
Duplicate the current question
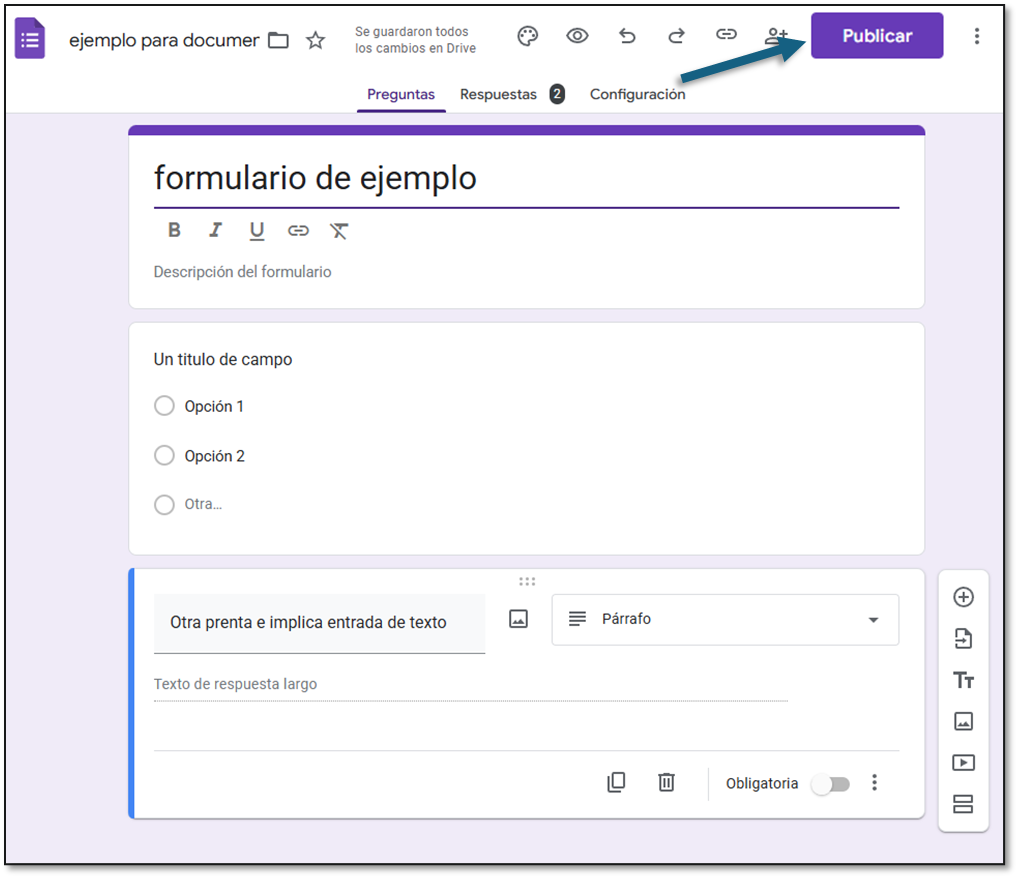pyautogui.click(x=616, y=783)
